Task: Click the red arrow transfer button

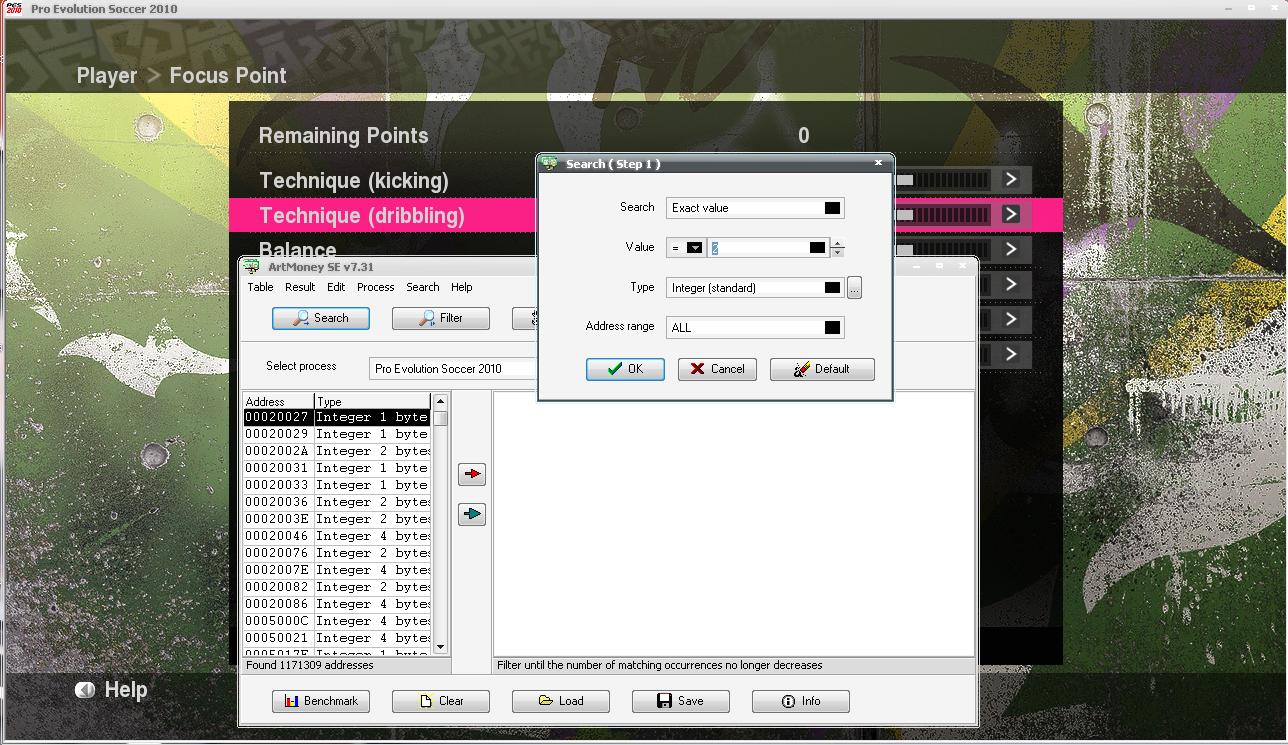Action: click(471, 474)
